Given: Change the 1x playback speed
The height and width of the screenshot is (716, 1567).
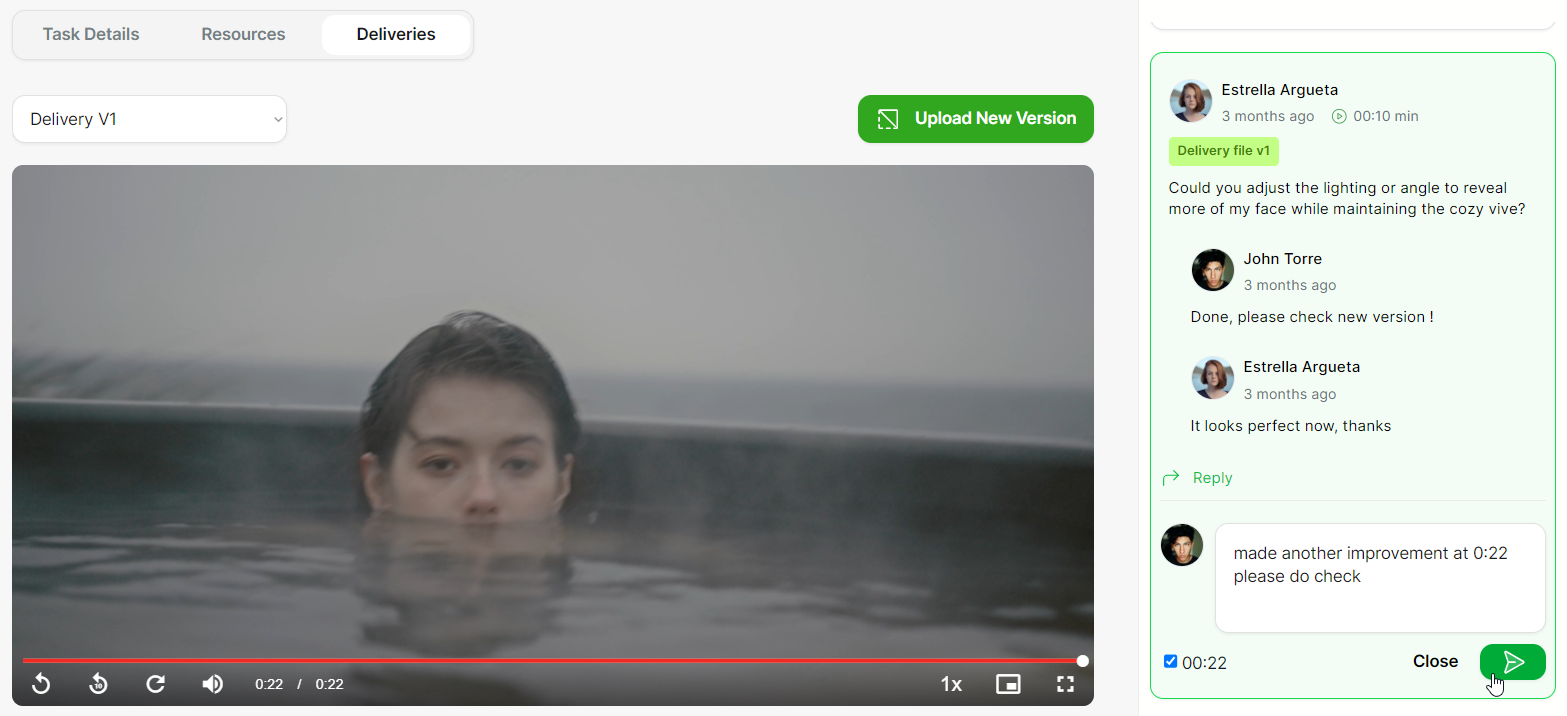Looking at the screenshot, I should (951, 684).
